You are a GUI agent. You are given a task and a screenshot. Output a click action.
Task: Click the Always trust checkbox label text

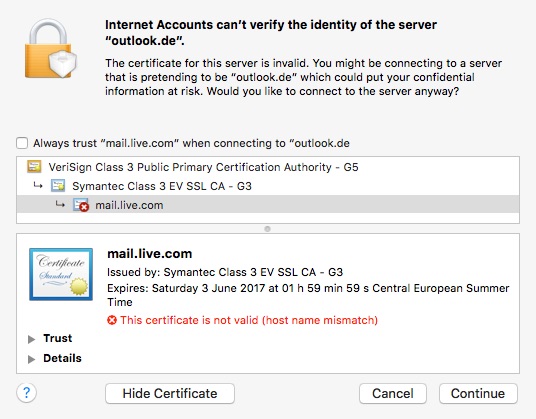coord(191,143)
